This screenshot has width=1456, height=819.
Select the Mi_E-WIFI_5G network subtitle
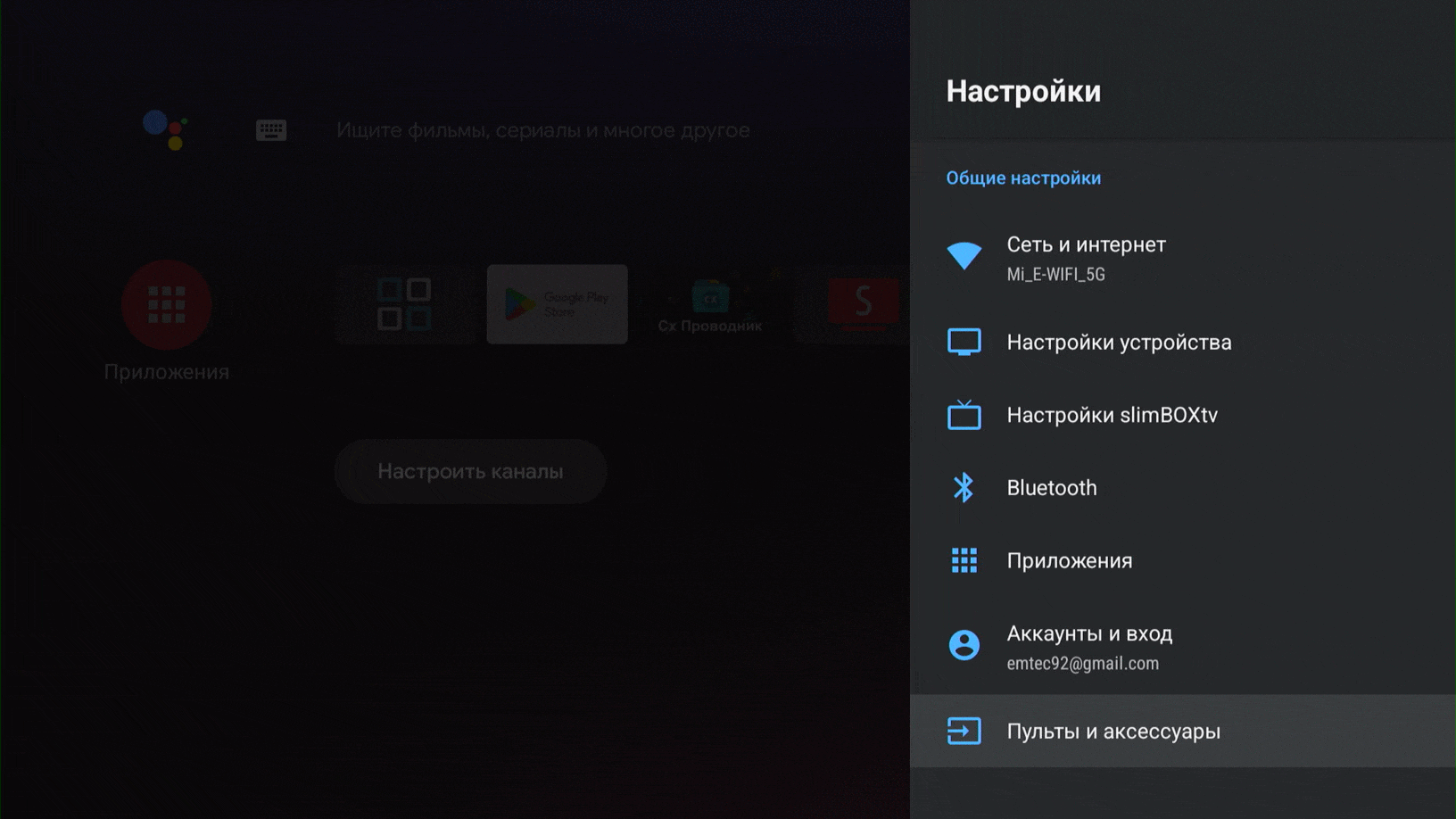point(1055,275)
